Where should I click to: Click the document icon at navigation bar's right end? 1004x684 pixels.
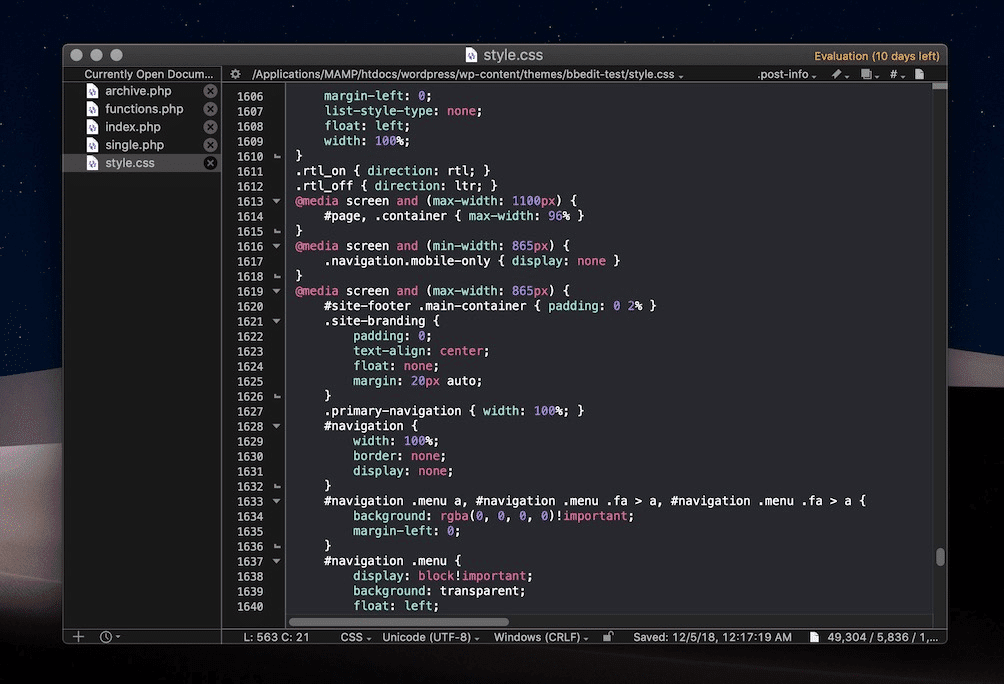920,74
